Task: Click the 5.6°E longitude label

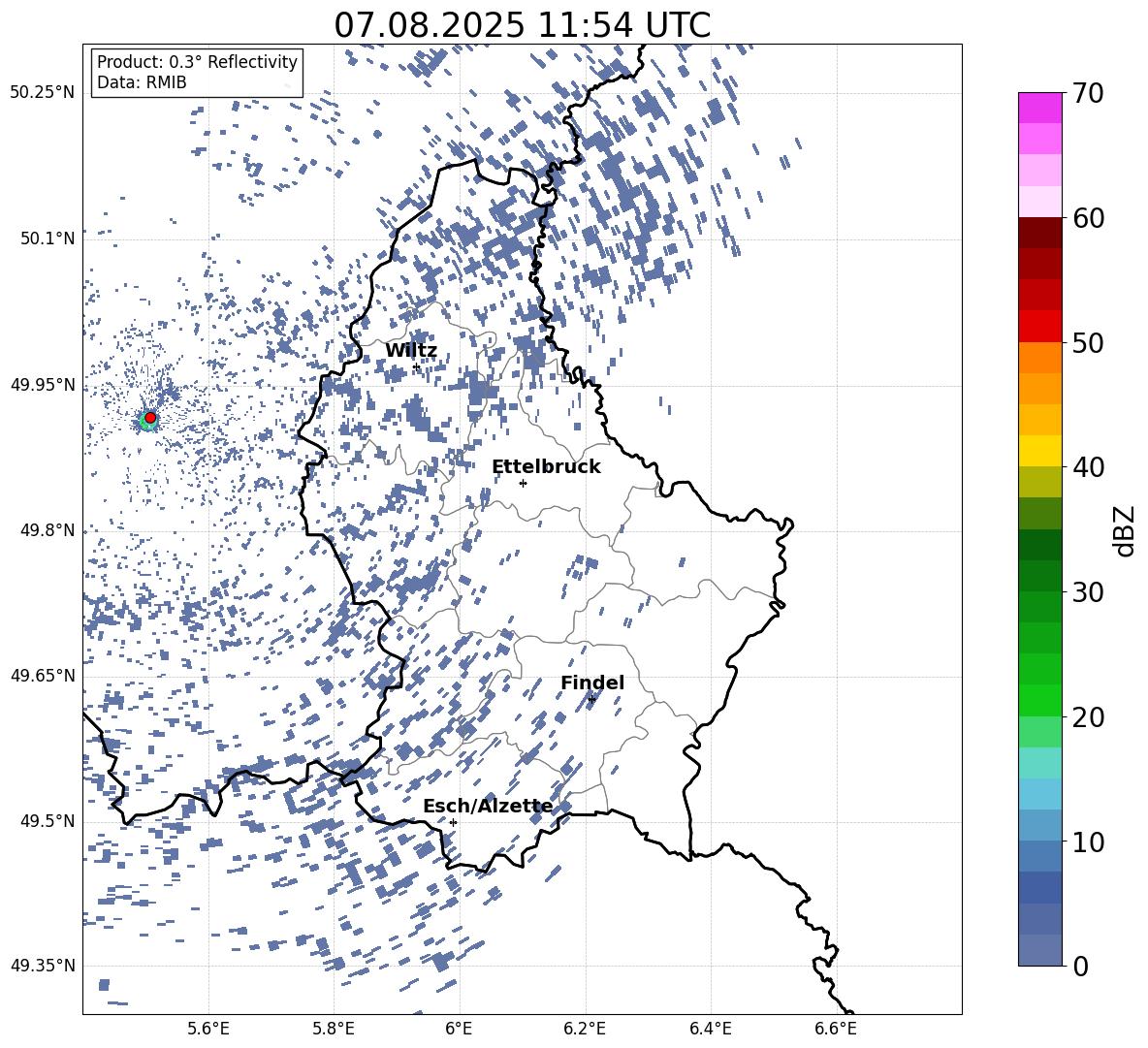Action: pos(208,1029)
